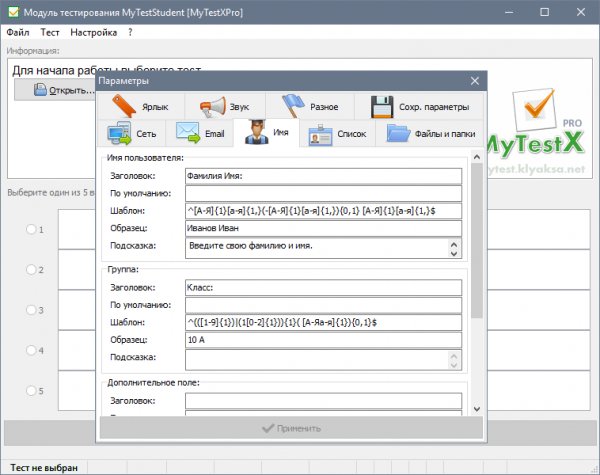This screenshot has width=600, height=475.
Task: Click Заголовок field containing Фамилия Имя:
Action: coord(323,176)
